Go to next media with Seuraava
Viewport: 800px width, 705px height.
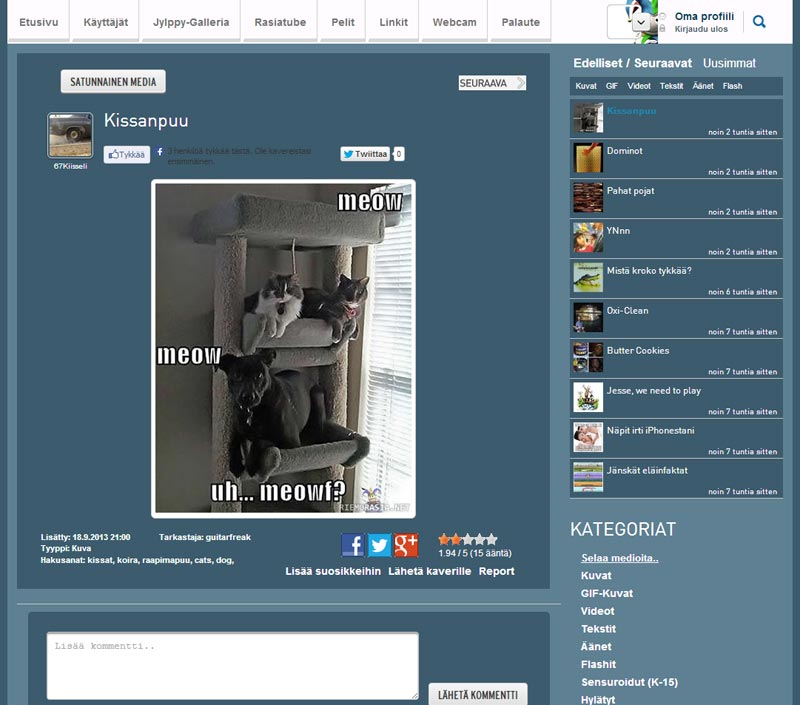[492, 83]
